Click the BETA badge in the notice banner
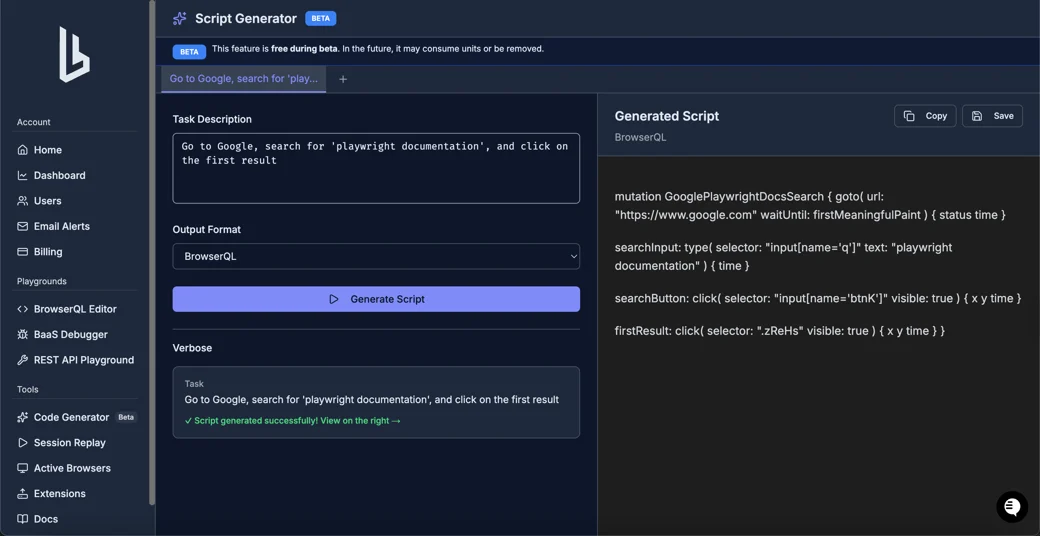This screenshot has width=1040, height=536. pyautogui.click(x=189, y=52)
